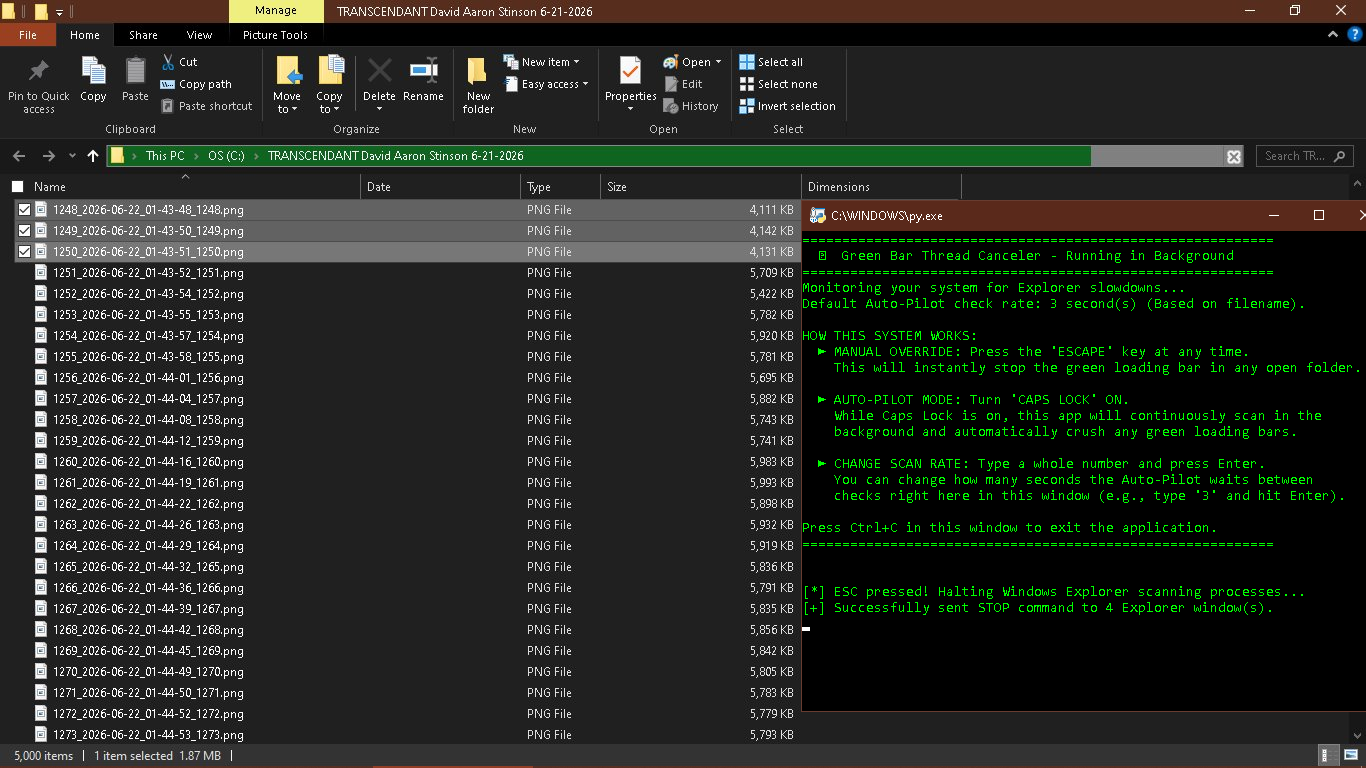Click the Manage contextual tab

(x=276, y=11)
